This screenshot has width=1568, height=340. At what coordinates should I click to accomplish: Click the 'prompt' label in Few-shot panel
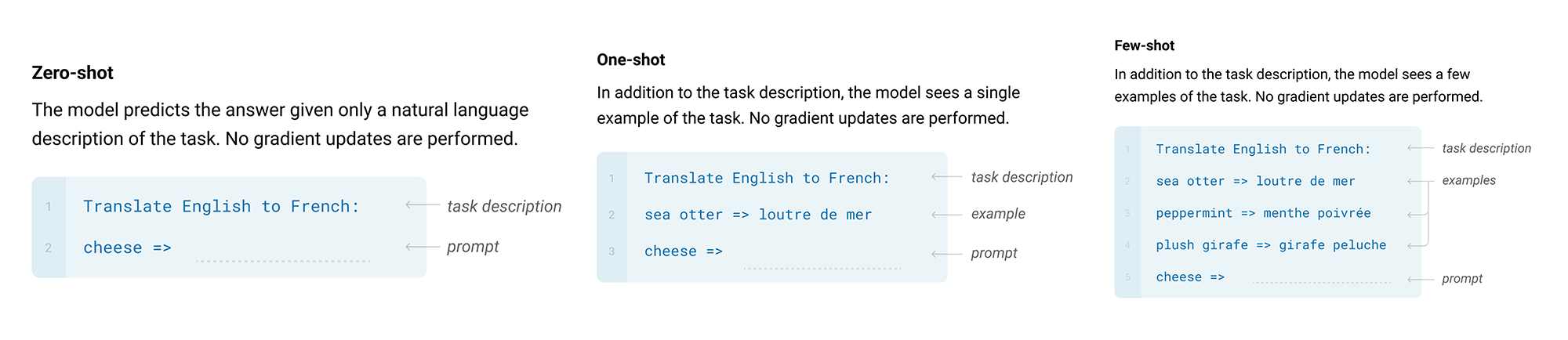(1461, 278)
